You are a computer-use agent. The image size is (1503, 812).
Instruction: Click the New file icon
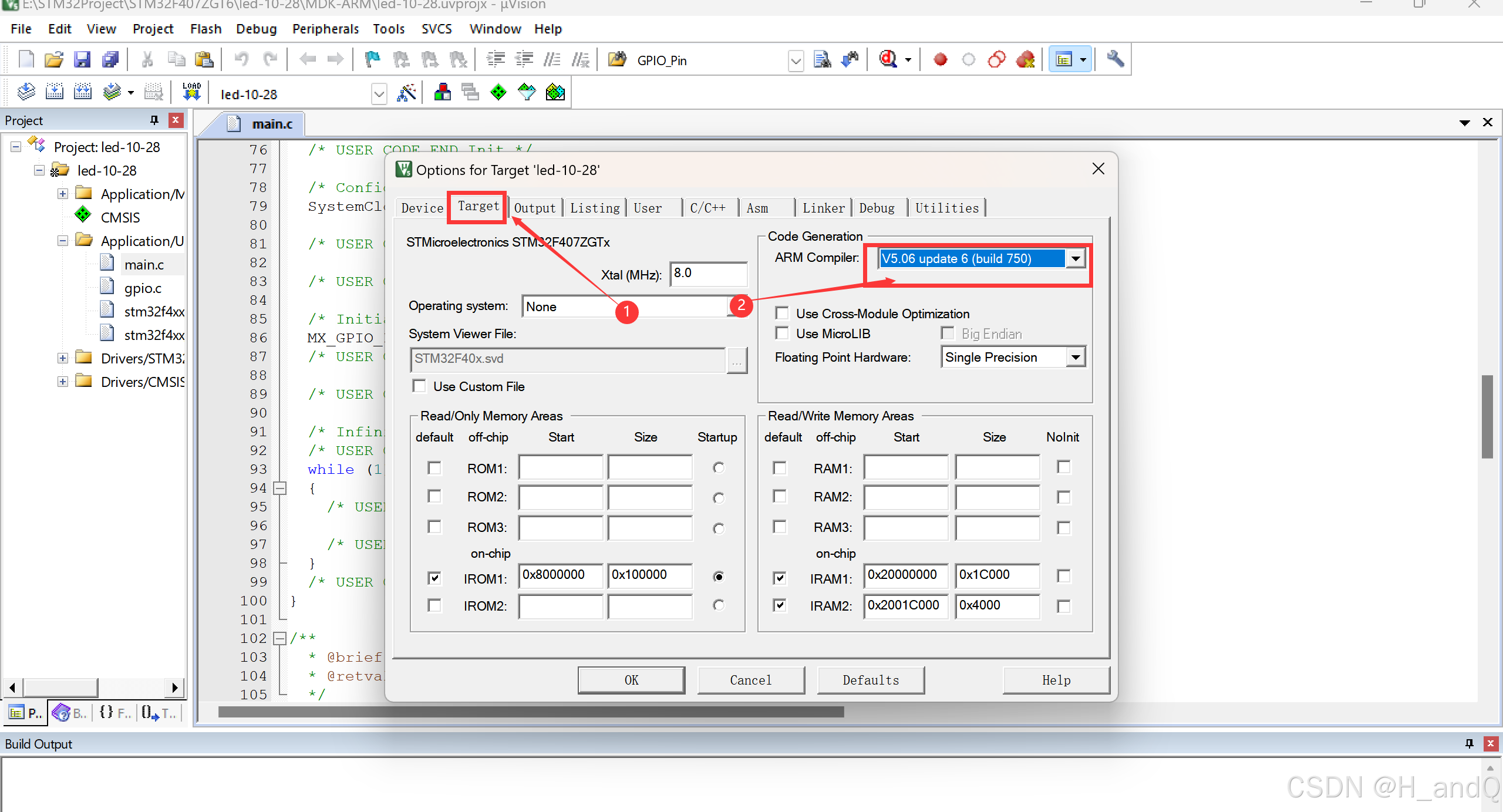(x=26, y=59)
